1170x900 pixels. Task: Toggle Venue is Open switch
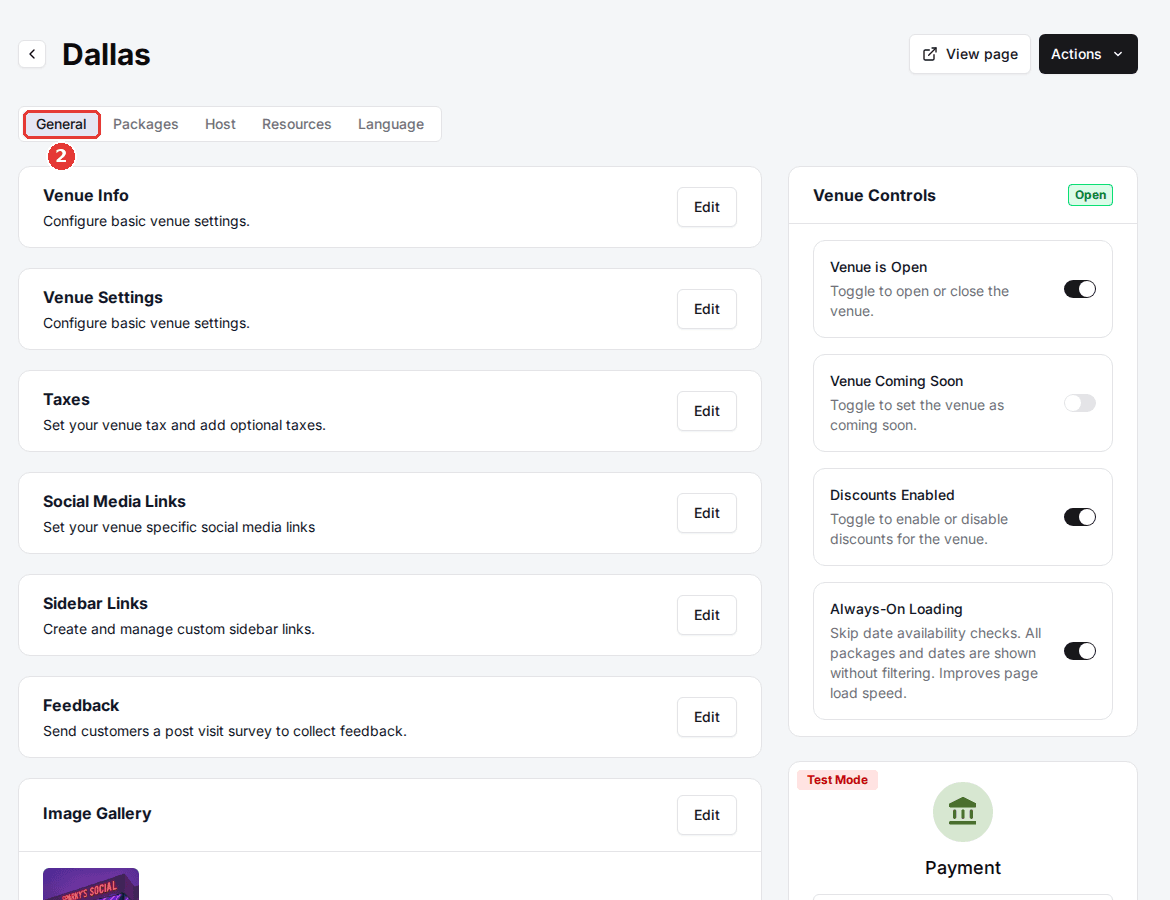tap(1080, 289)
